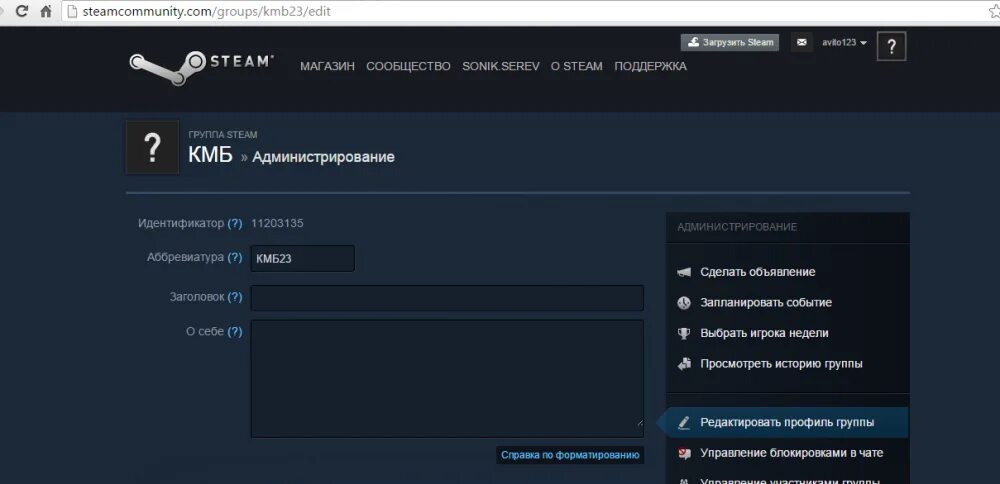
Task: Go to browser home page icon
Action: point(45,11)
